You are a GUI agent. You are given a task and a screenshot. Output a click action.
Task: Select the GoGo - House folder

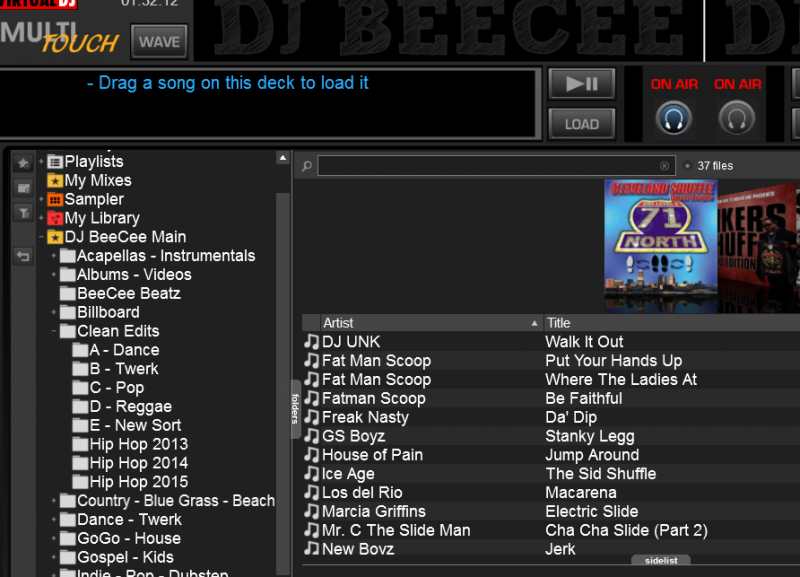click(x=120, y=539)
